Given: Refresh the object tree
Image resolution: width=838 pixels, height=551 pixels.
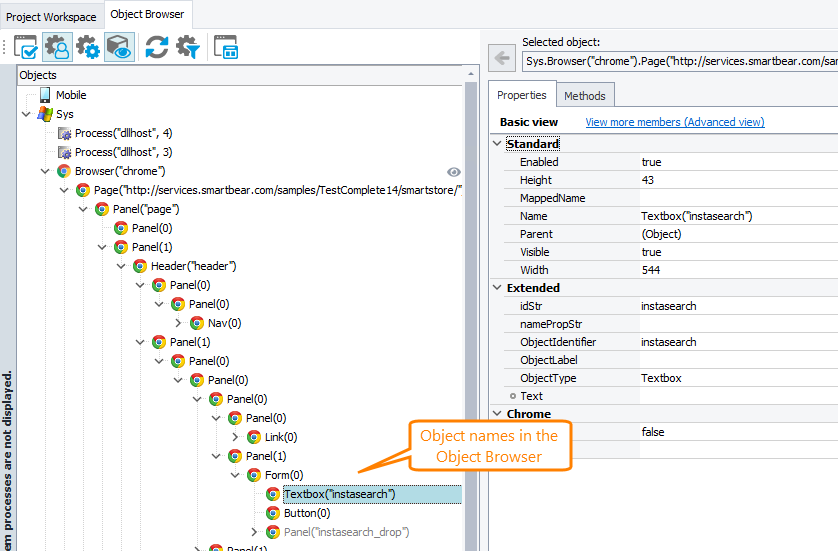Looking at the screenshot, I should [157, 47].
